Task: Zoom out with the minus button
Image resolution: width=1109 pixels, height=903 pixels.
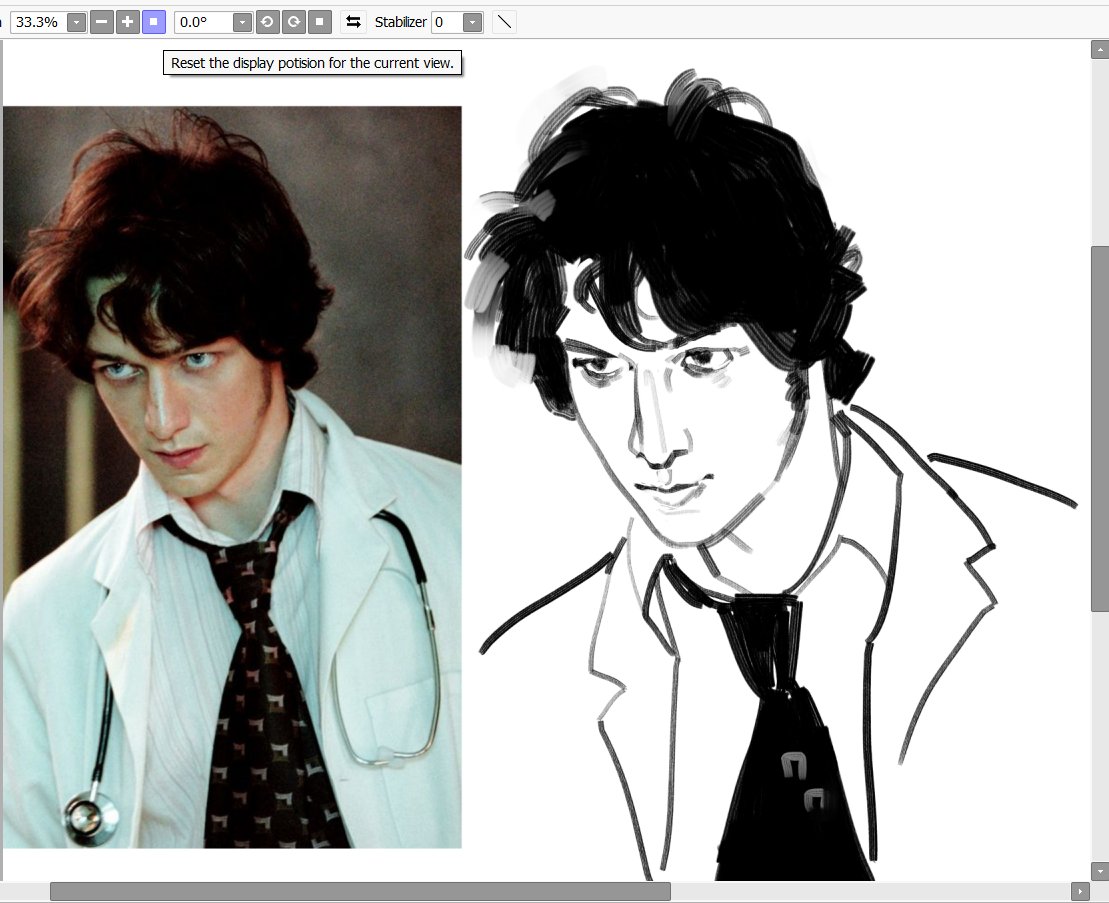Action: click(x=102, y=22)
